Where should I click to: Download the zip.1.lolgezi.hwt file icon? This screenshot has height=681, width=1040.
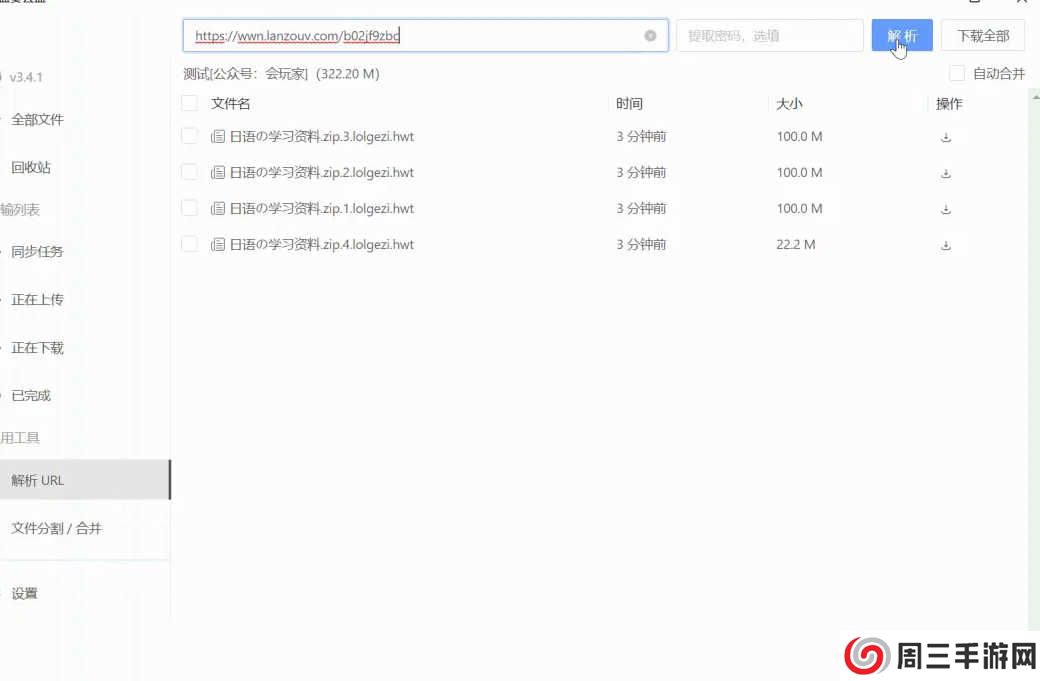946,209
